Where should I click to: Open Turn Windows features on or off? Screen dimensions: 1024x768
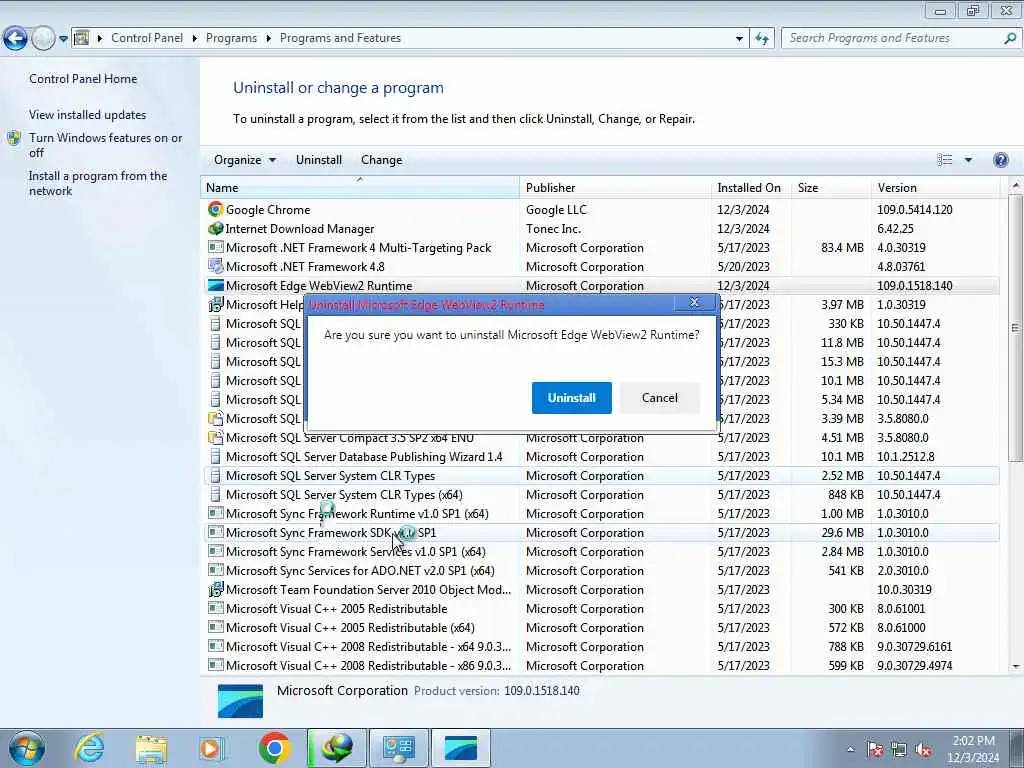[x=105, y=145]
